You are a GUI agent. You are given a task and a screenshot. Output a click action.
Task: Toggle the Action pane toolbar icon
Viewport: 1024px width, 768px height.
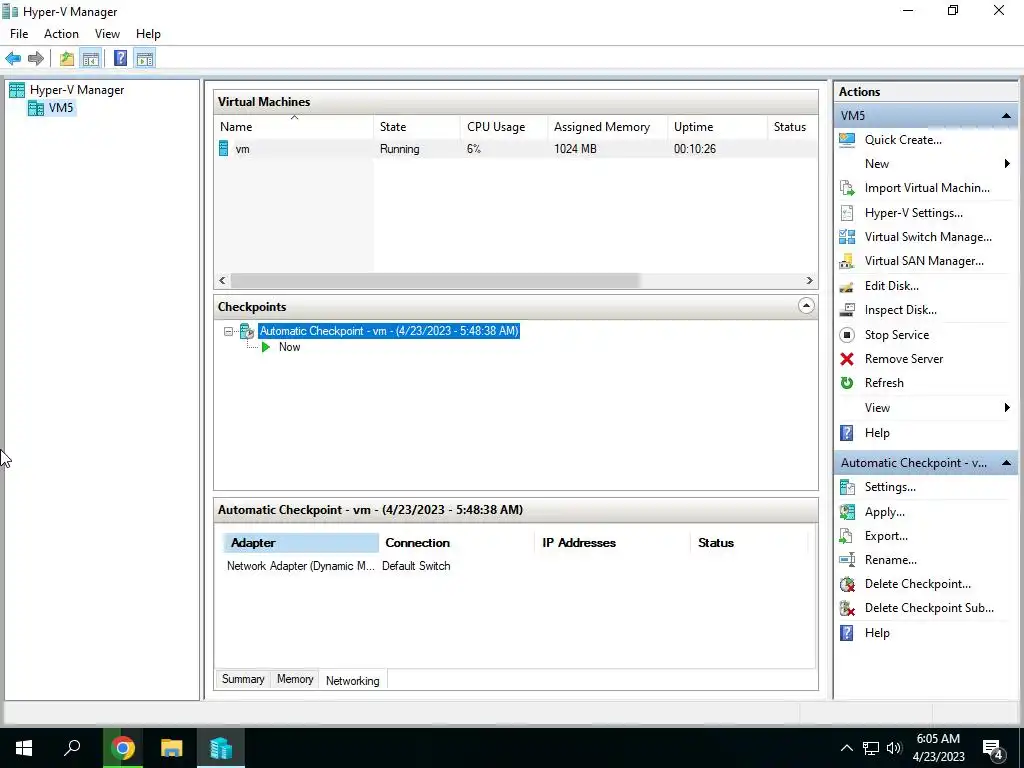[x=145, y=59]
